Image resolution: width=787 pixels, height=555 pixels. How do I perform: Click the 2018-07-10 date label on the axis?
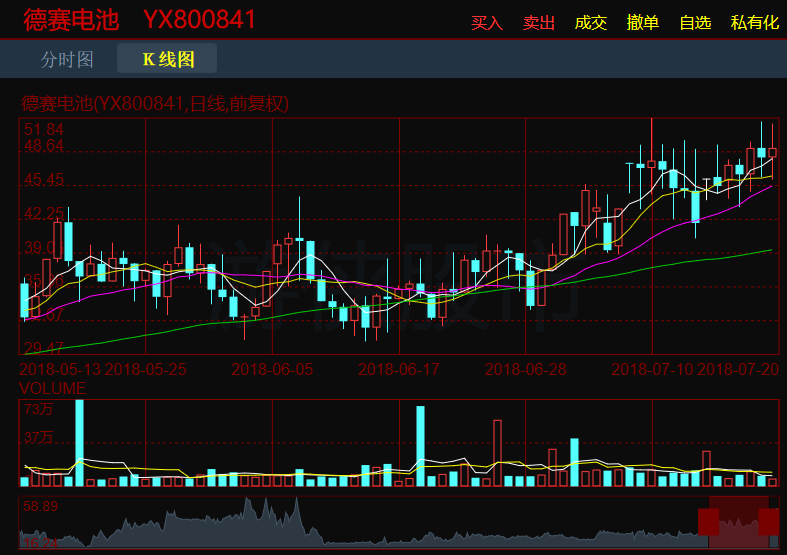coord(652,369)
